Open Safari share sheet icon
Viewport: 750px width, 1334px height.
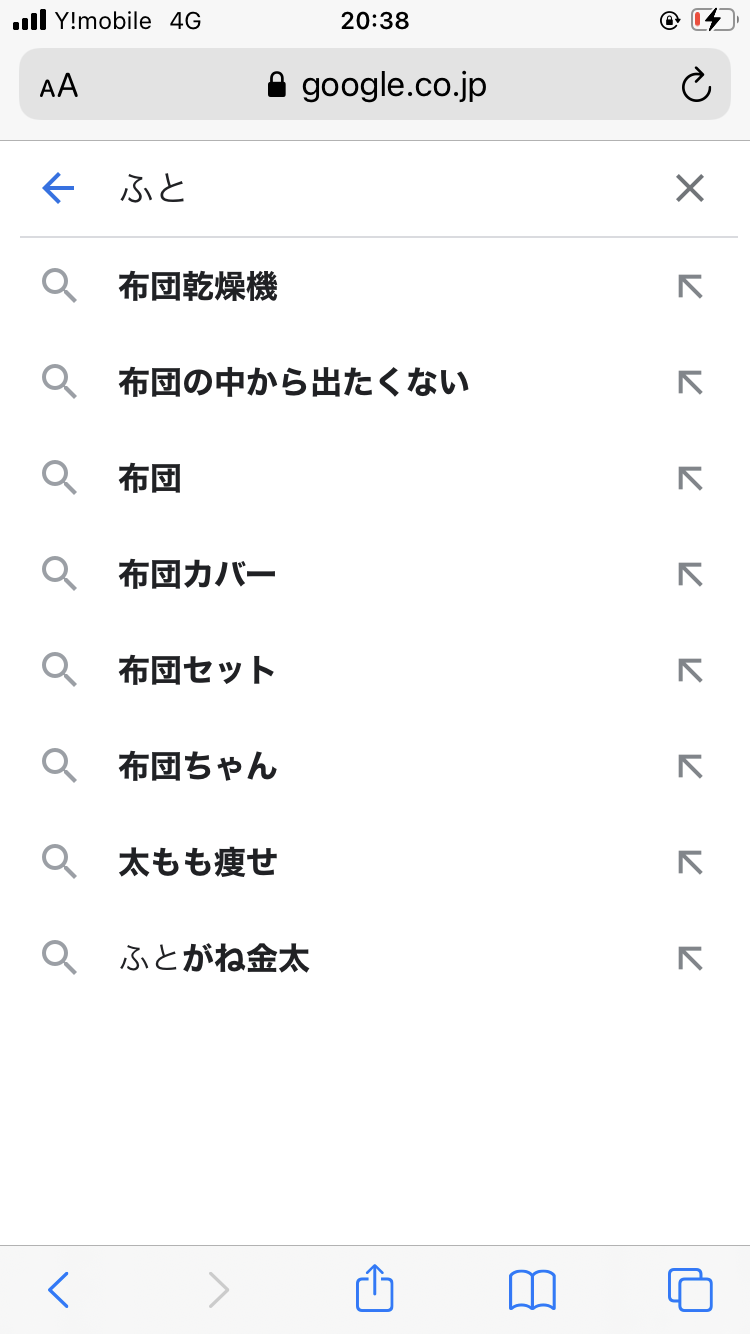click(375, 1289)
